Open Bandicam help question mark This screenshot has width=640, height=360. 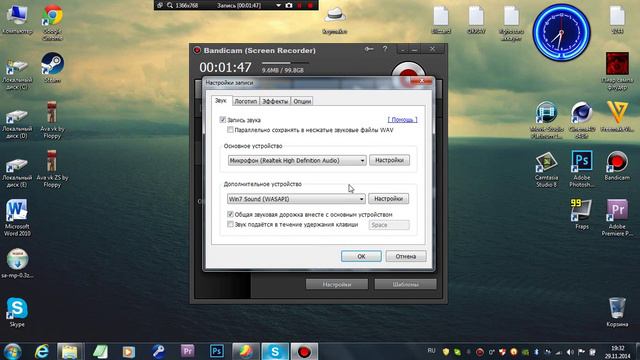(x=385, y=49)
